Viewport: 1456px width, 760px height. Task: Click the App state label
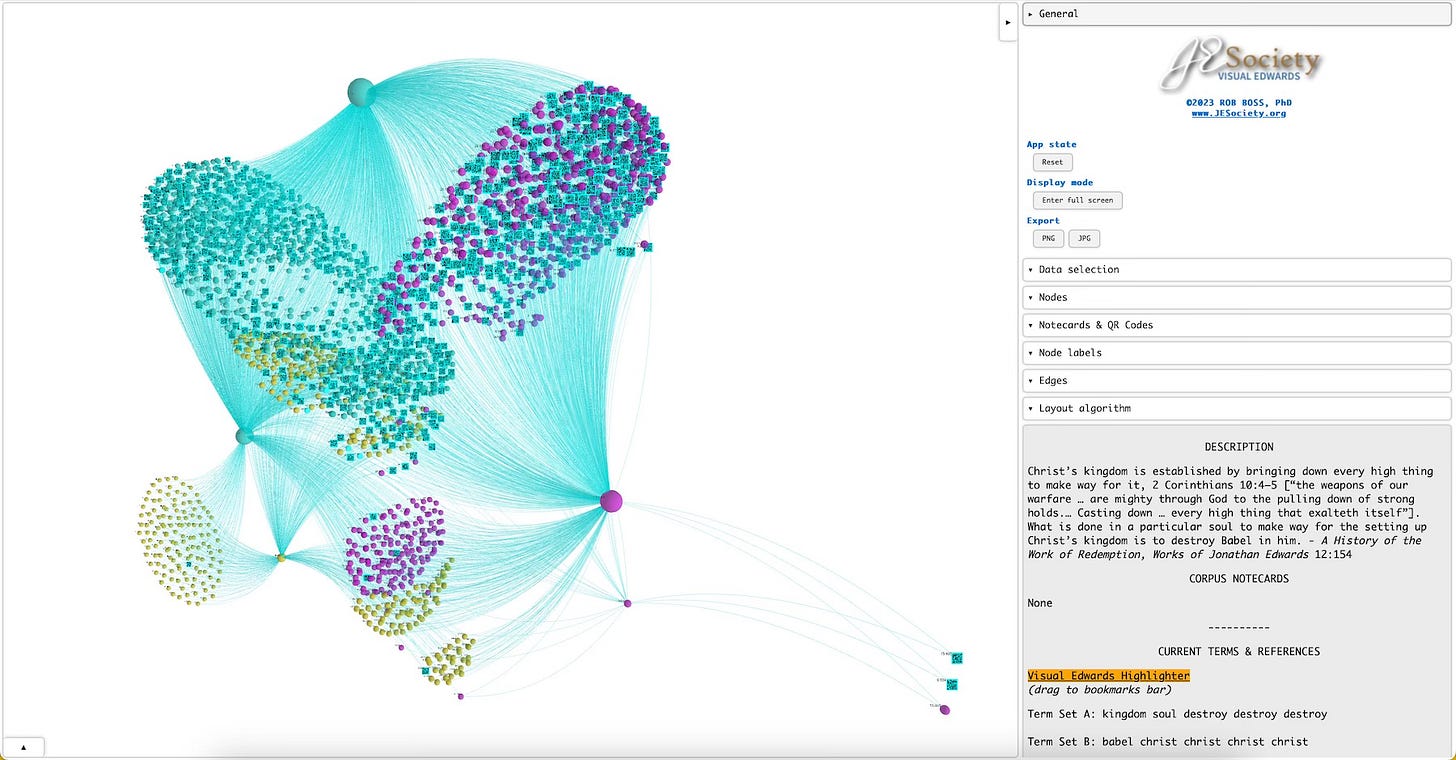[x=1052, y=145]
